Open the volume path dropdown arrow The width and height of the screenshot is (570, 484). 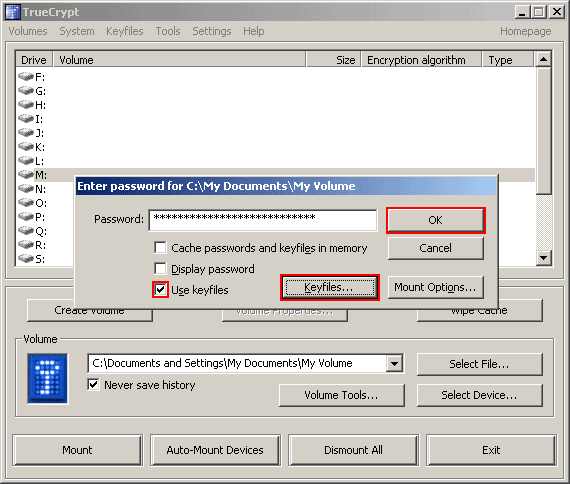click(394, 363)
